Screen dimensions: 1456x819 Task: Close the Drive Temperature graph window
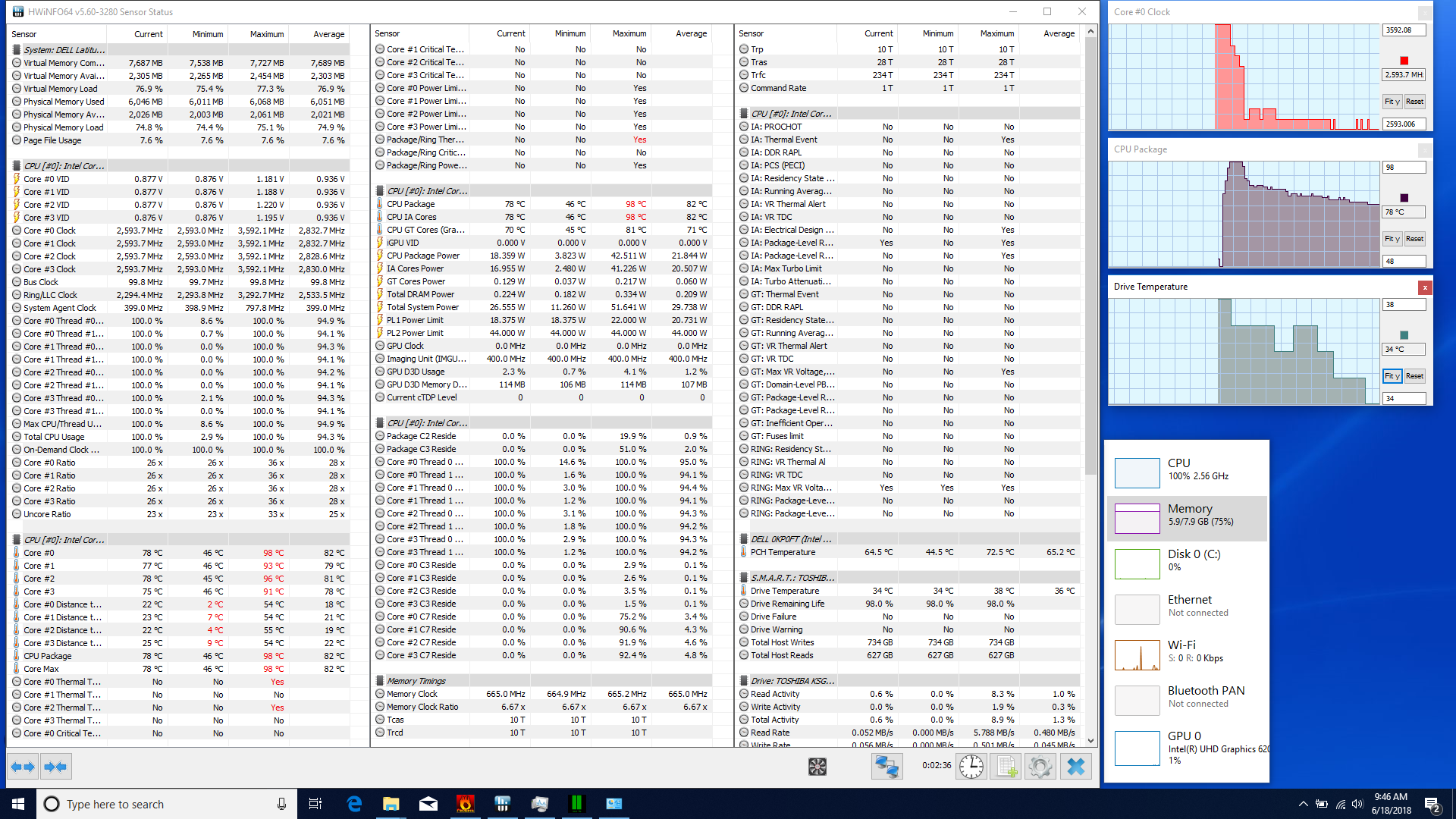pyautogui.click(x=1425, y=287)
